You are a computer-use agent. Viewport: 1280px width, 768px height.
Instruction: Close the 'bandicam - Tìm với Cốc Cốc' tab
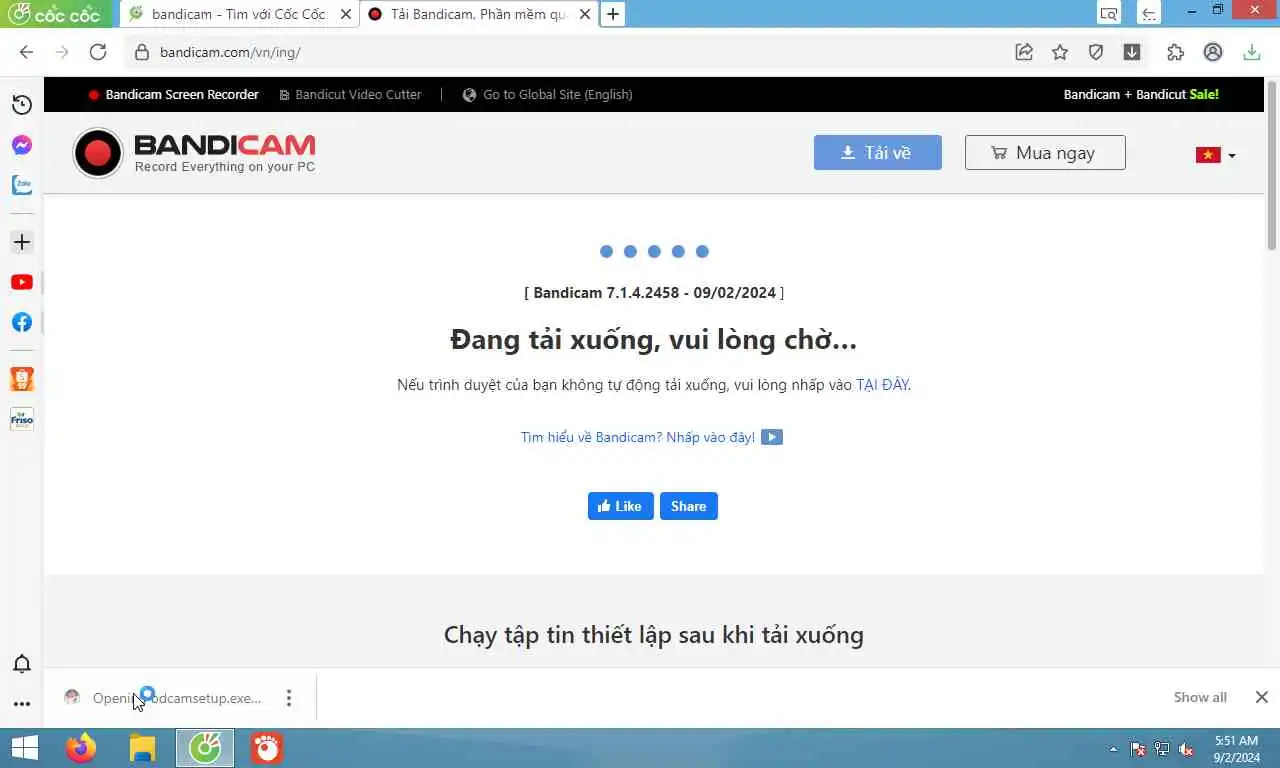pyautogui.click(x=346, y=14)
